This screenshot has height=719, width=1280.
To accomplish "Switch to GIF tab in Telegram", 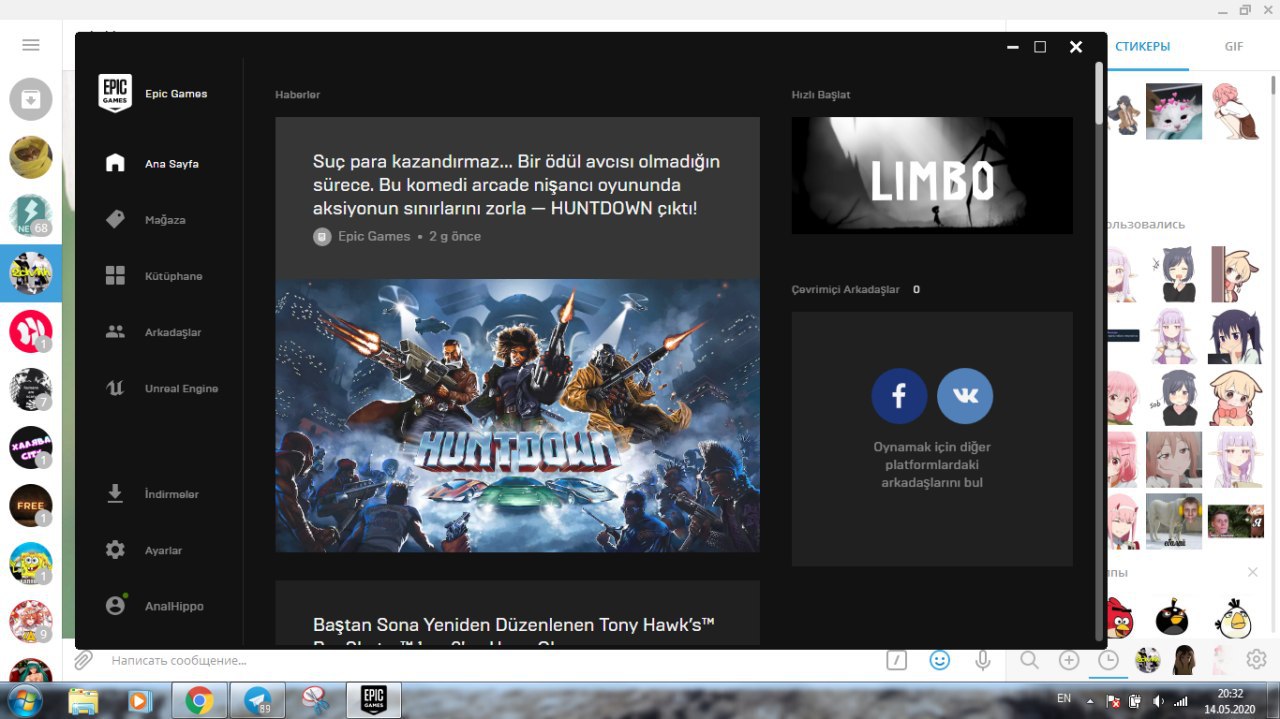I will tap(1234, 47).
